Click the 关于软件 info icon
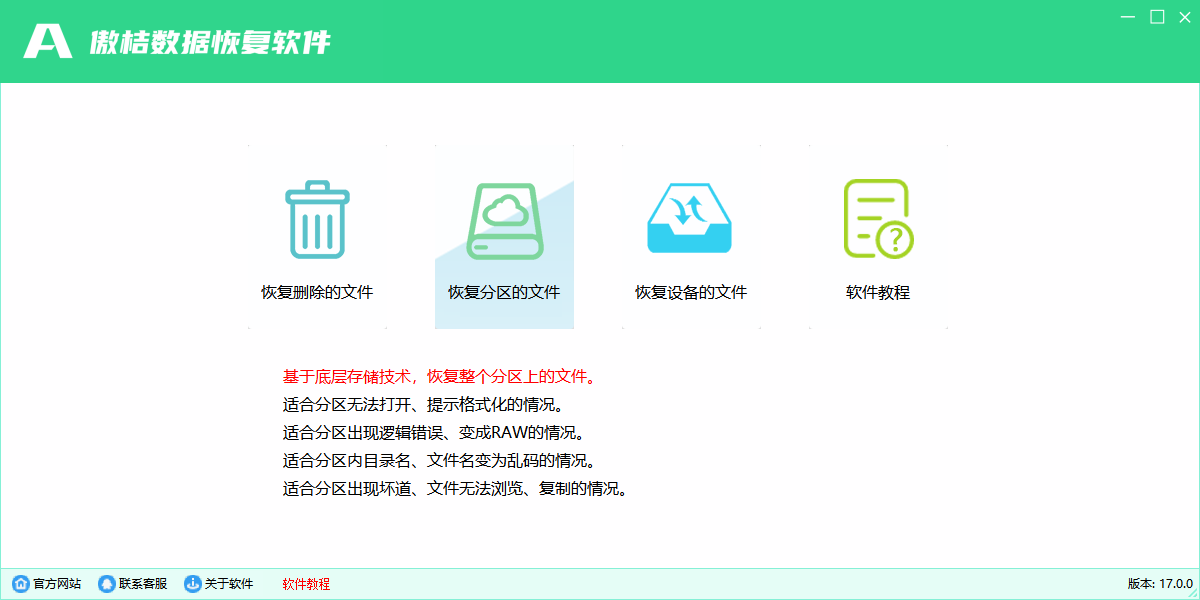The width and height of the screenshot is (1200, 600). coord(190,584)
